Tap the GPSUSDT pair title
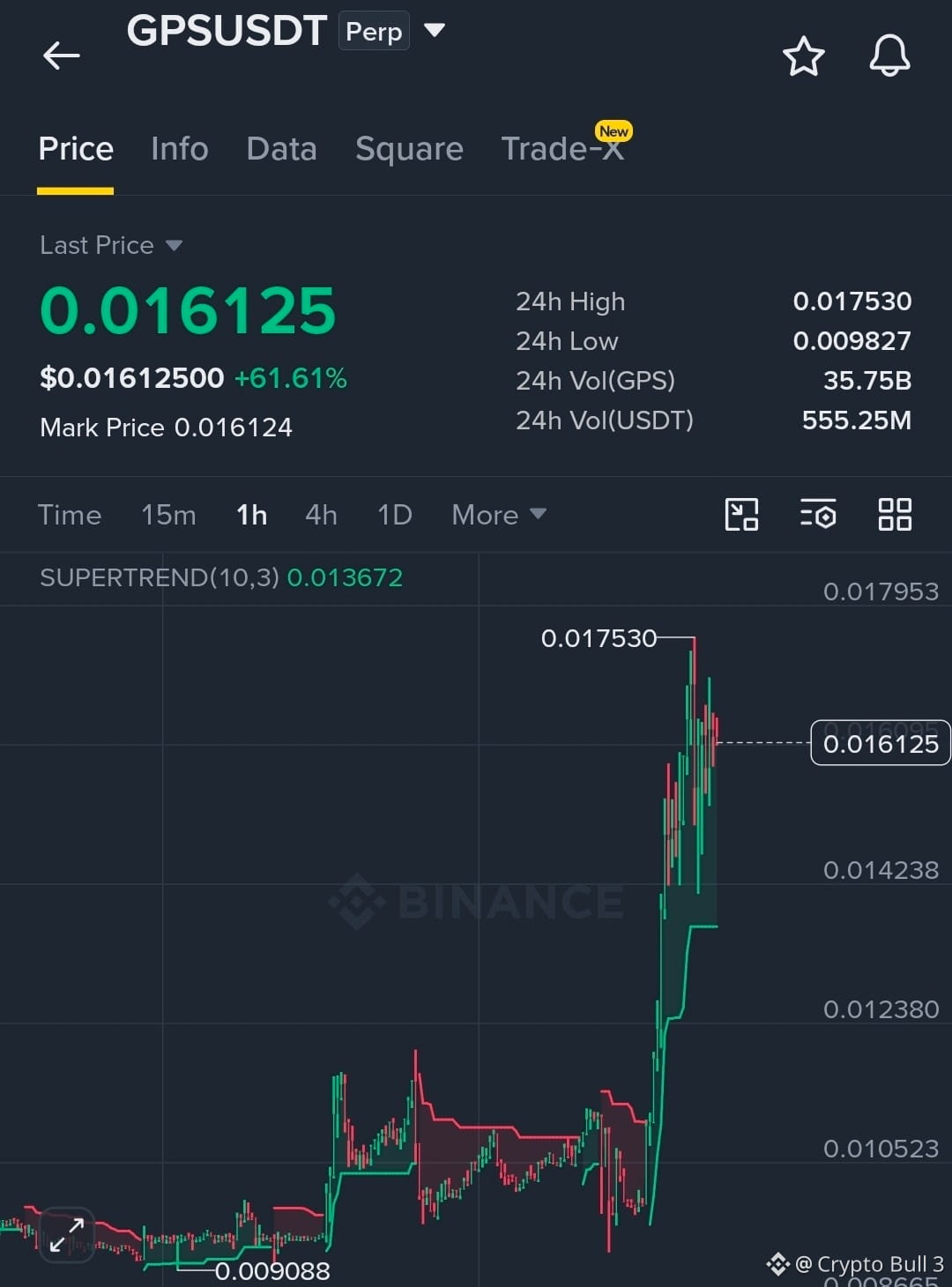952x1287 pixels. (x=227, y=31)
